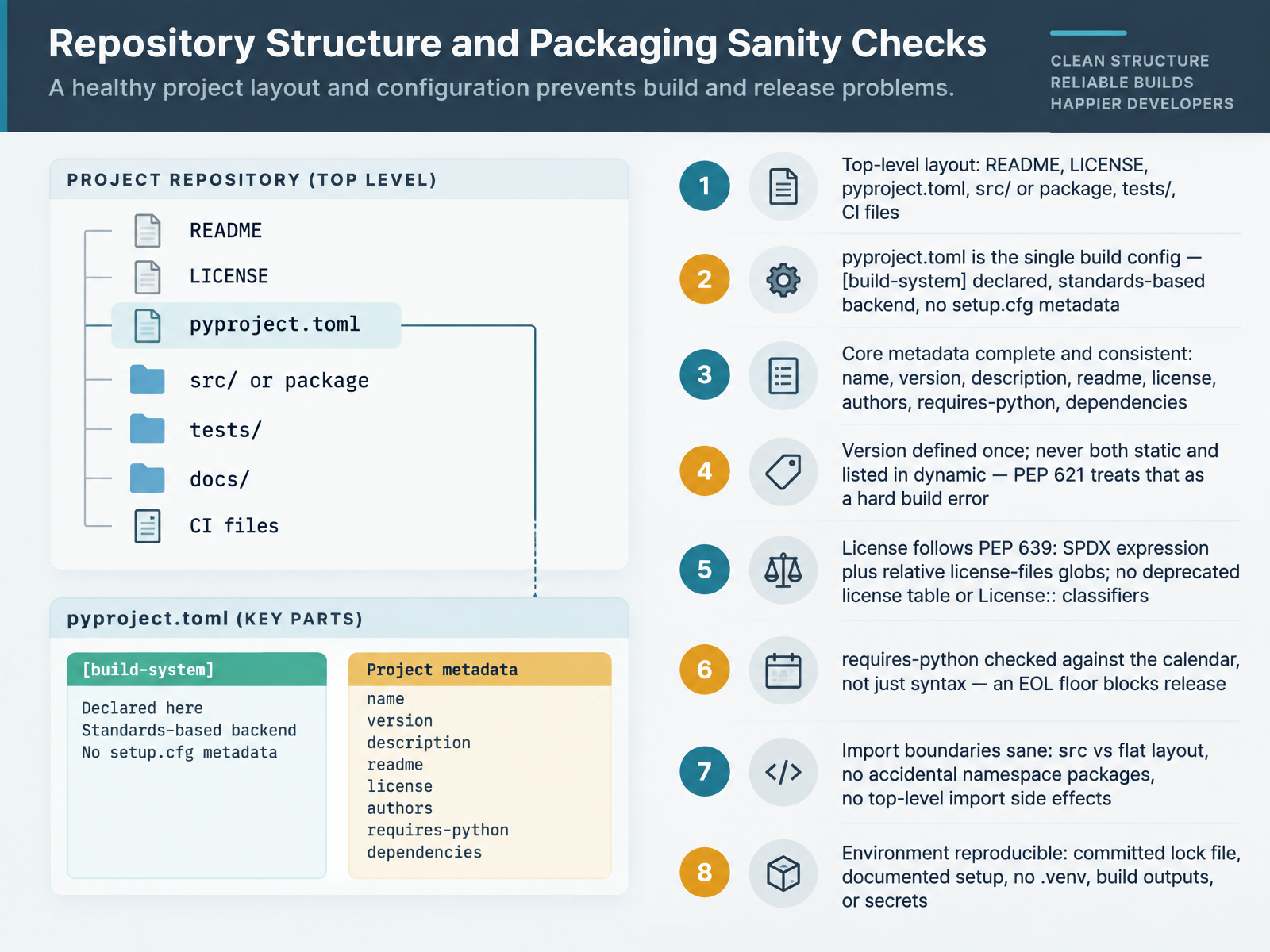The height and width of the screenshot is (952, 1270).
Task: Click the src/ folder icon
Action: [148, 380]
